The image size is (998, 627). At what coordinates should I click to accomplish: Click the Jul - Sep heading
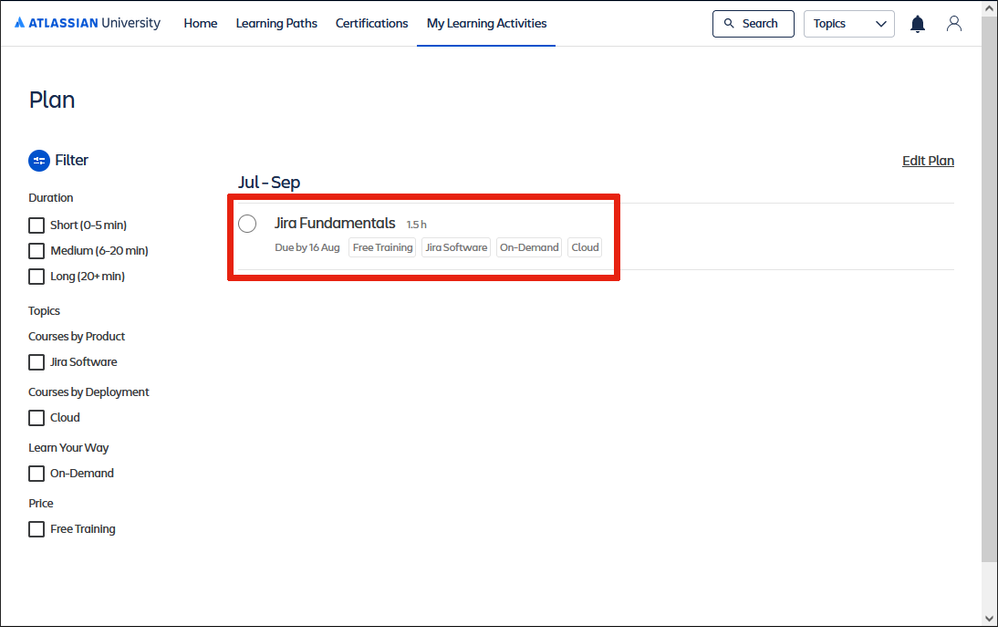269,182
